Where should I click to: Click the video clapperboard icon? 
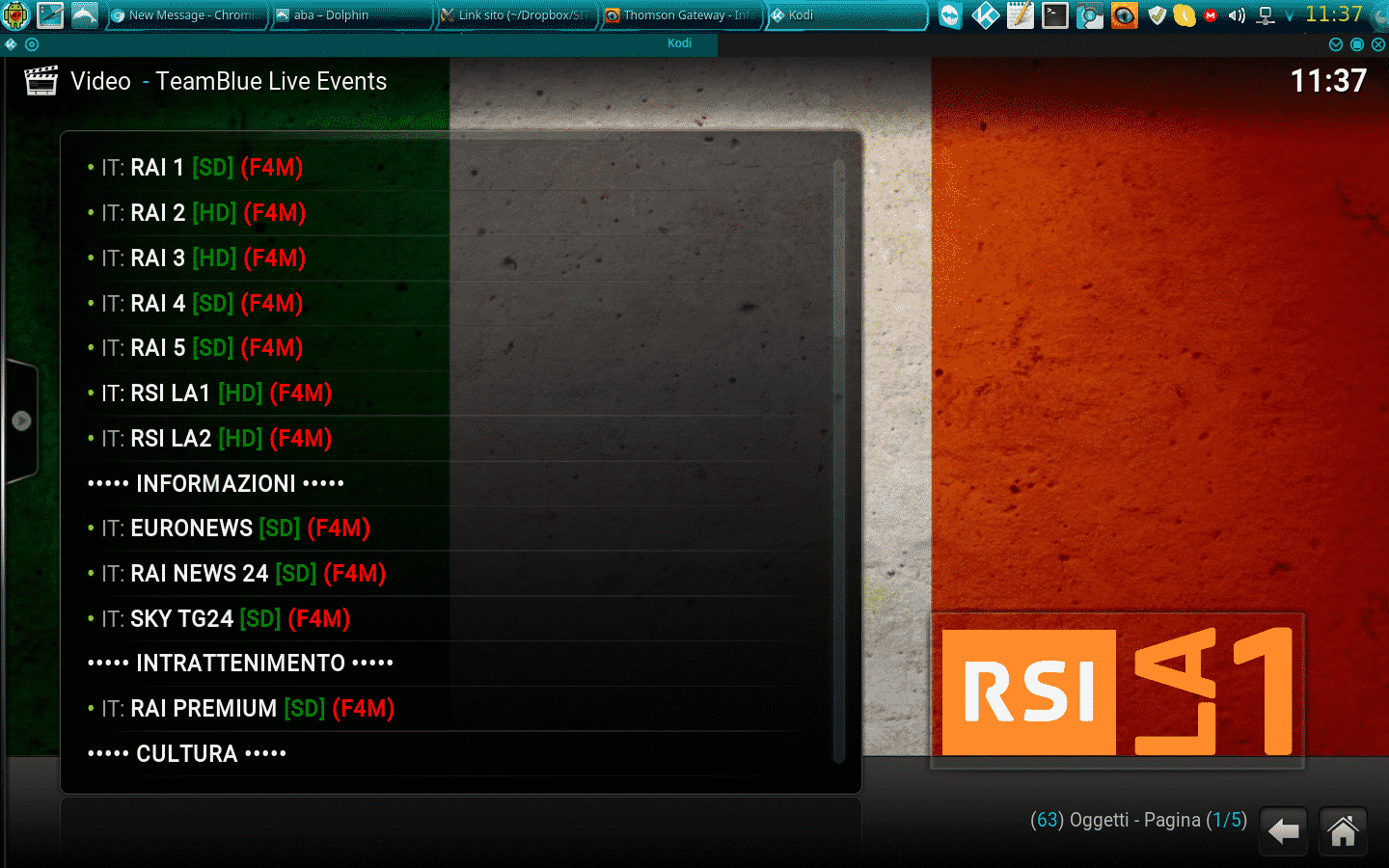(x=41, y=81)
